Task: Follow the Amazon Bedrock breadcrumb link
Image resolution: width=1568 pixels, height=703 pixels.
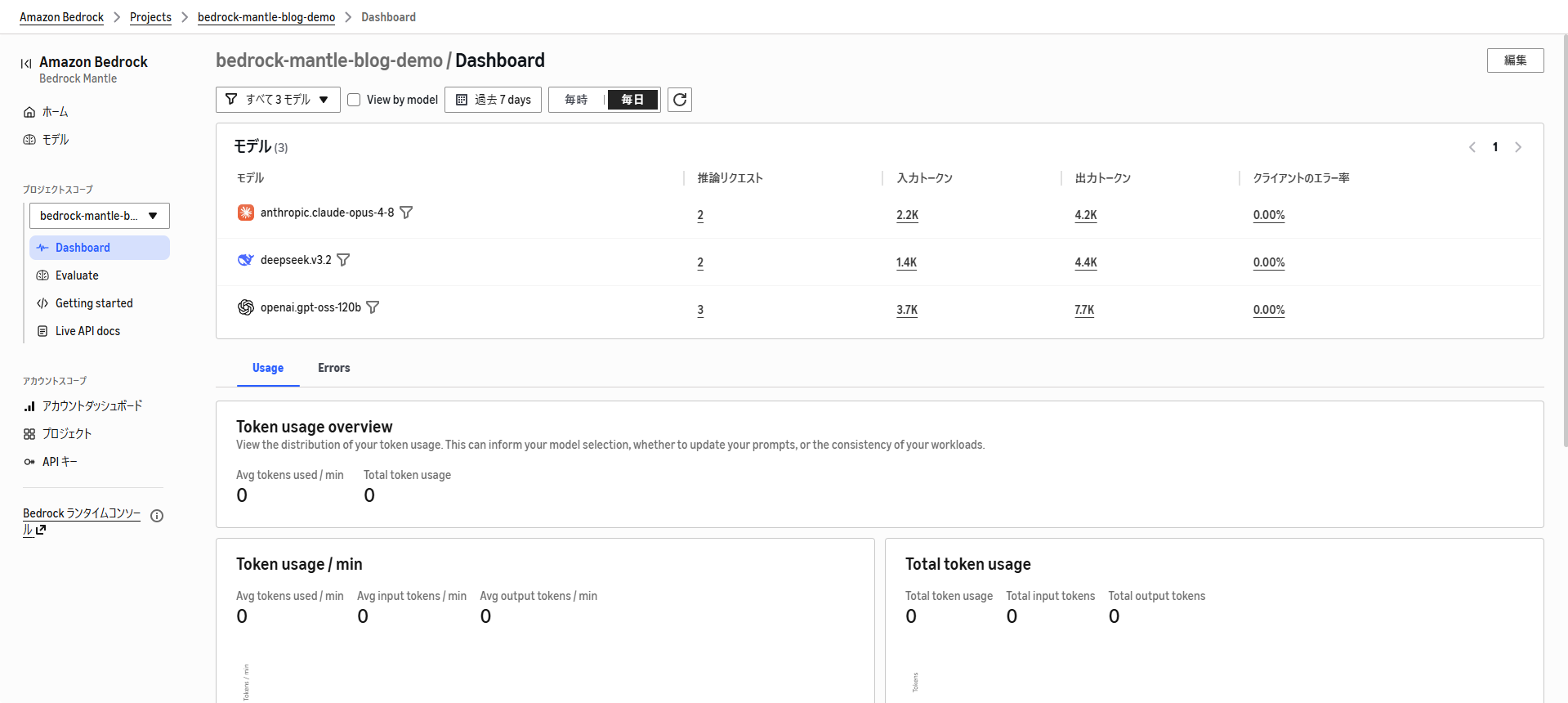Action: pos(61,17)
